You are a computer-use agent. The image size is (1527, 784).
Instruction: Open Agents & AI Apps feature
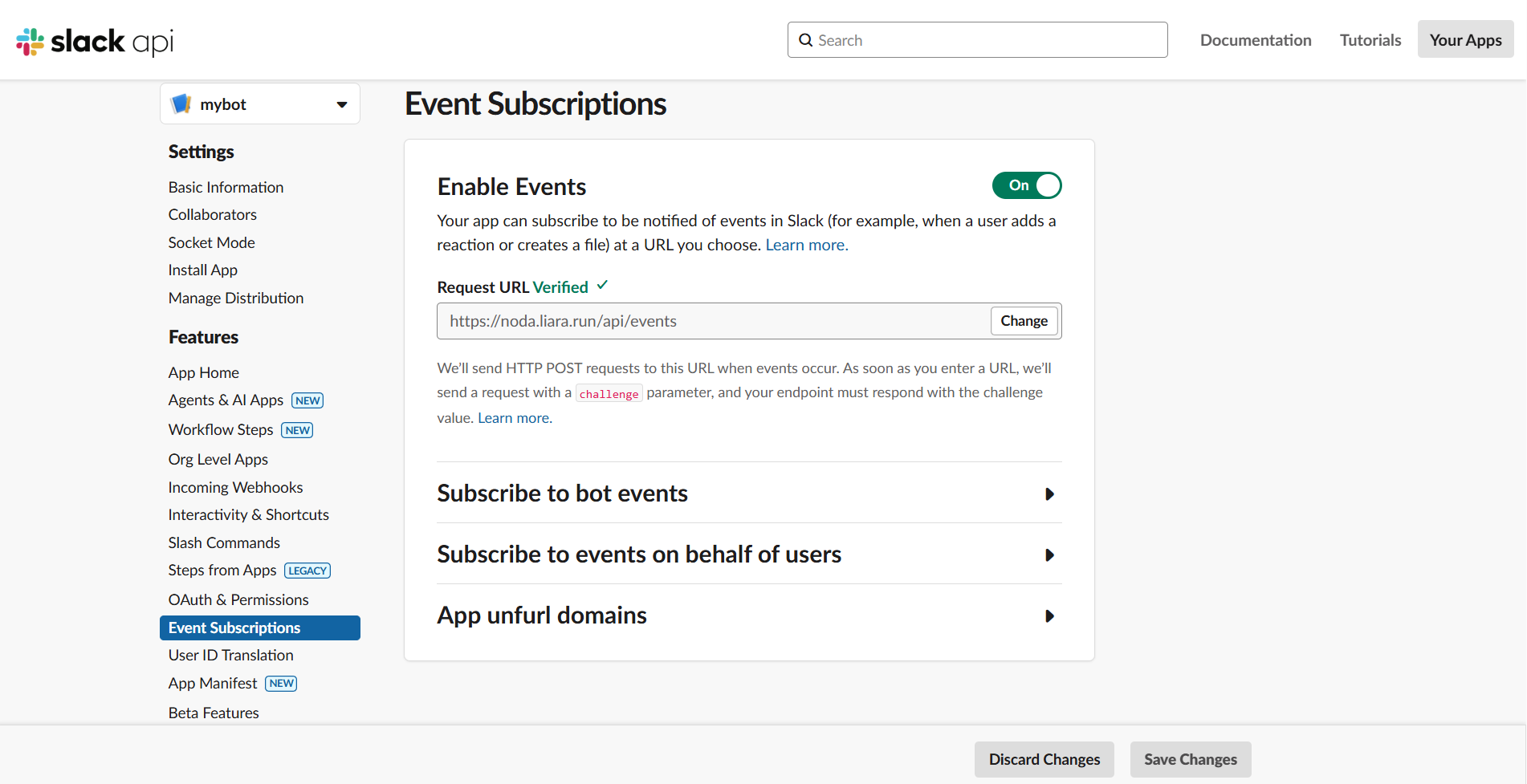point(226,400)
